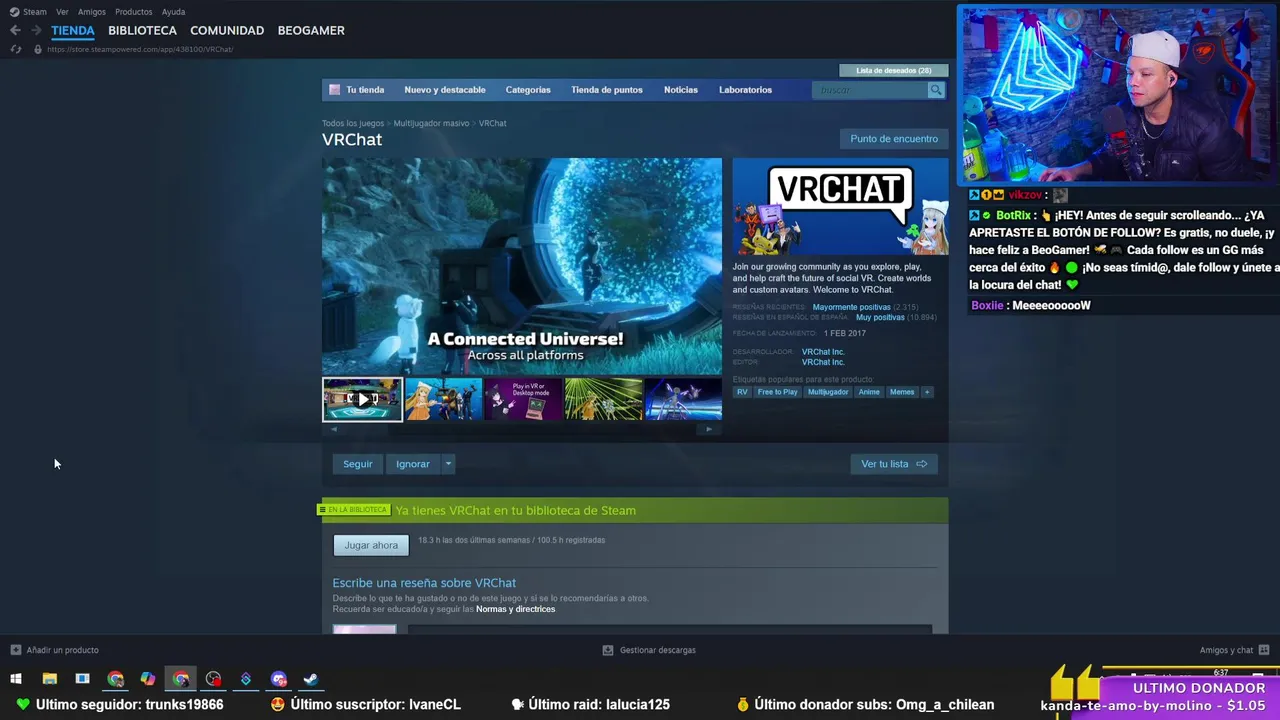The width and height of the screenshot is (1280, 720).
Task: Click the avatar icon beside Tu tienda
Action: coord(335,90)
